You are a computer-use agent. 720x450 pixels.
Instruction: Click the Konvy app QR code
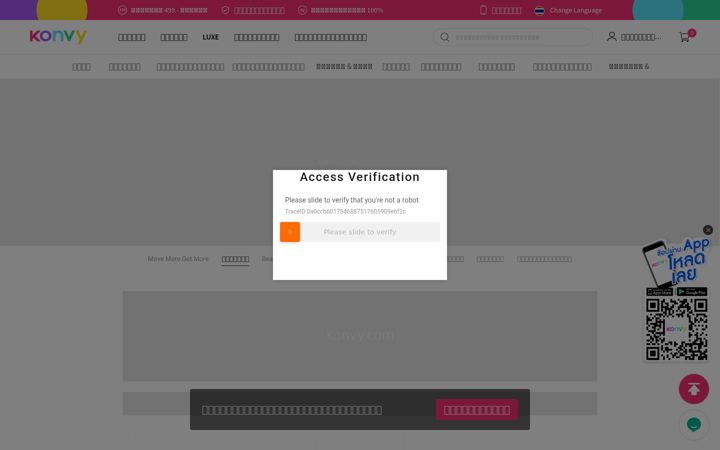coord(676,329)
